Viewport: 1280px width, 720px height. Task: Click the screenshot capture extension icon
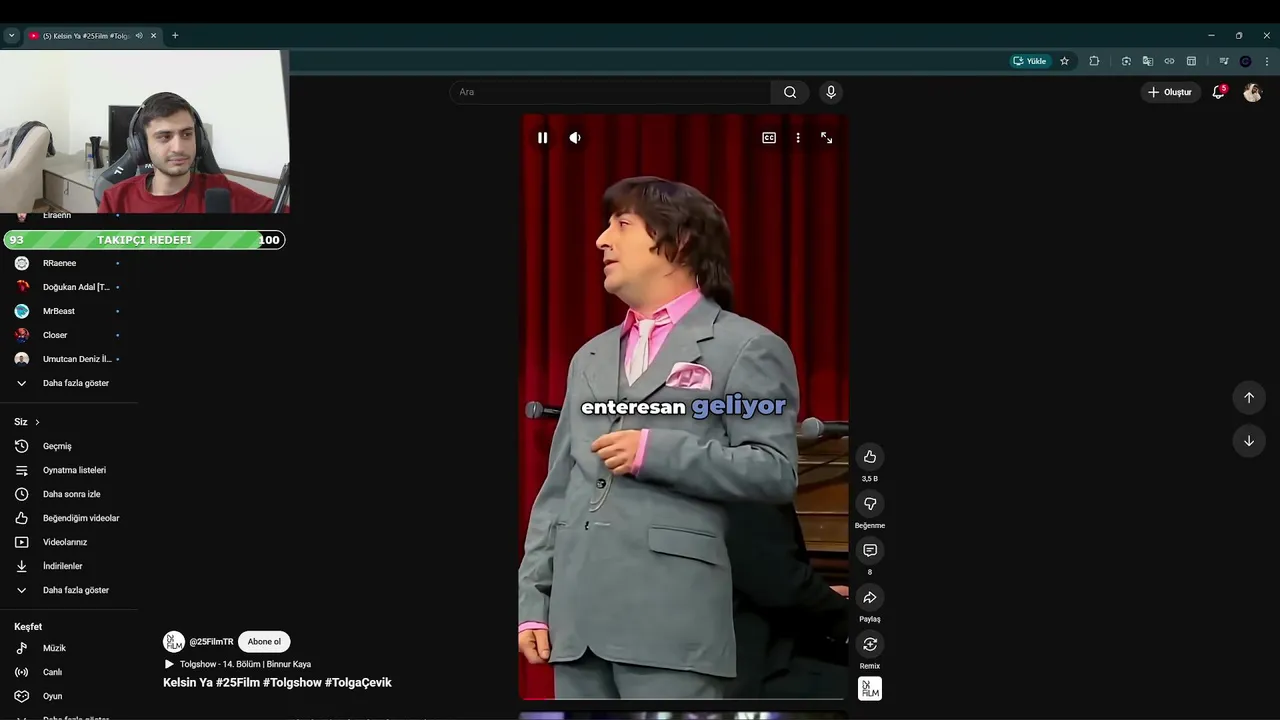[1126, 61]
